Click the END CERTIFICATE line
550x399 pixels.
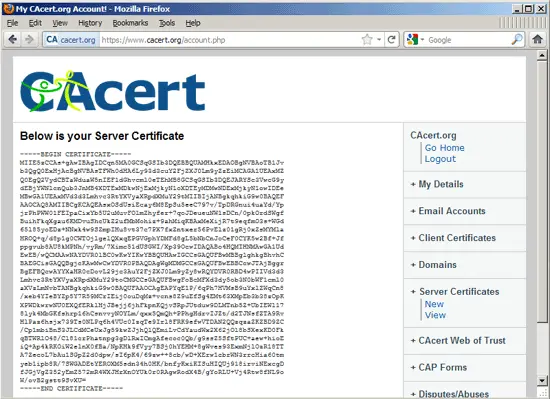coord(72,388)
